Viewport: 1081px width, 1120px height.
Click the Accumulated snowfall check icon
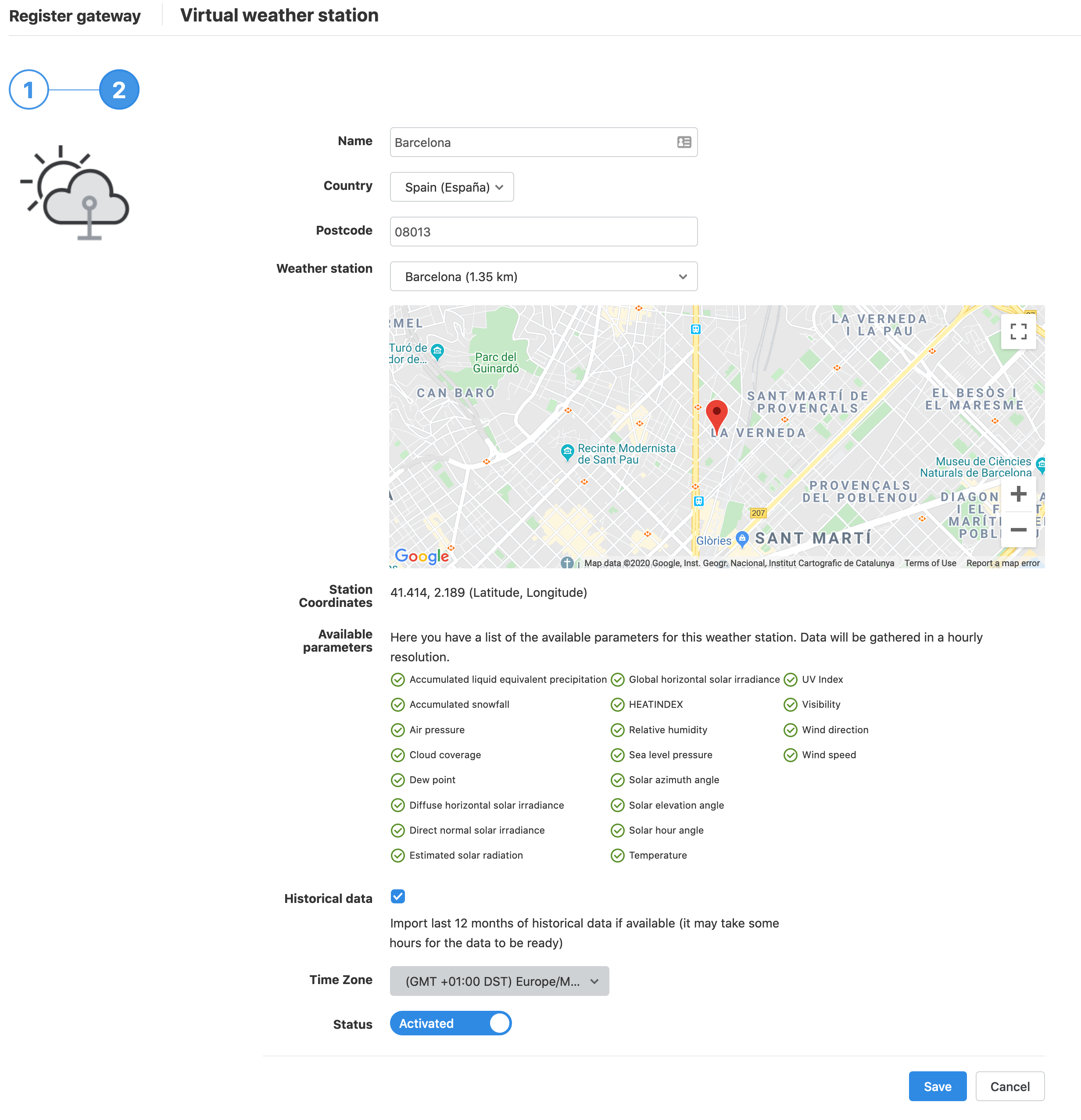coord(398,705)
